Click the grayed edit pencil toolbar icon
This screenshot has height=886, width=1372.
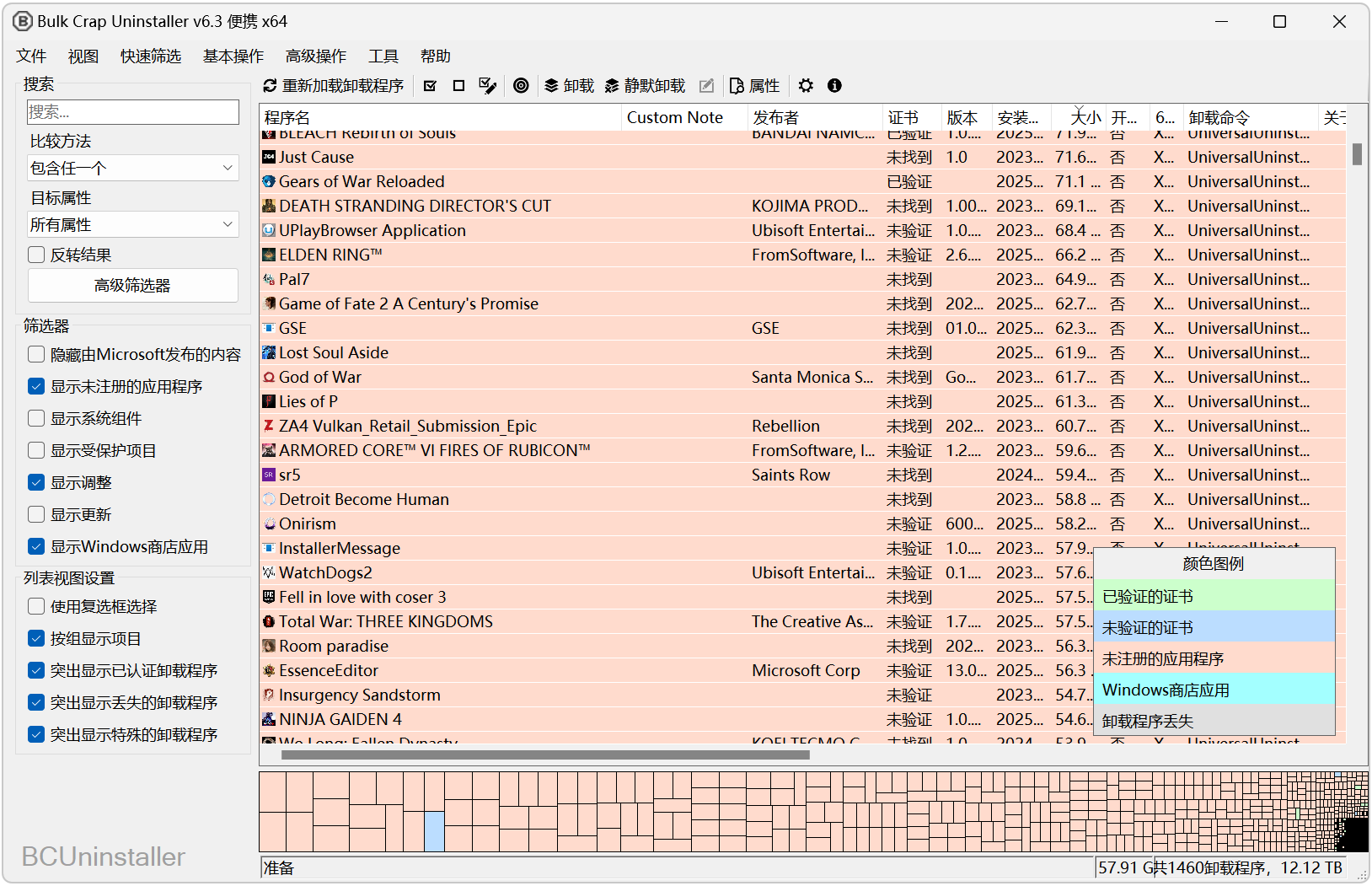click(707, 86)
